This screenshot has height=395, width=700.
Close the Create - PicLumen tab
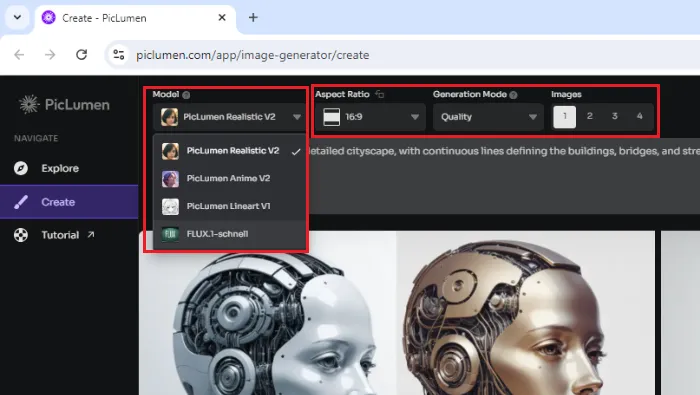[x=222, y=18]
